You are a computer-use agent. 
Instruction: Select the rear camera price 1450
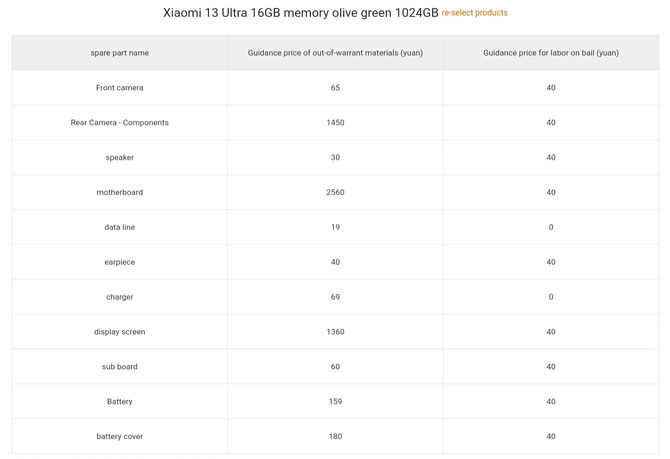335,123
